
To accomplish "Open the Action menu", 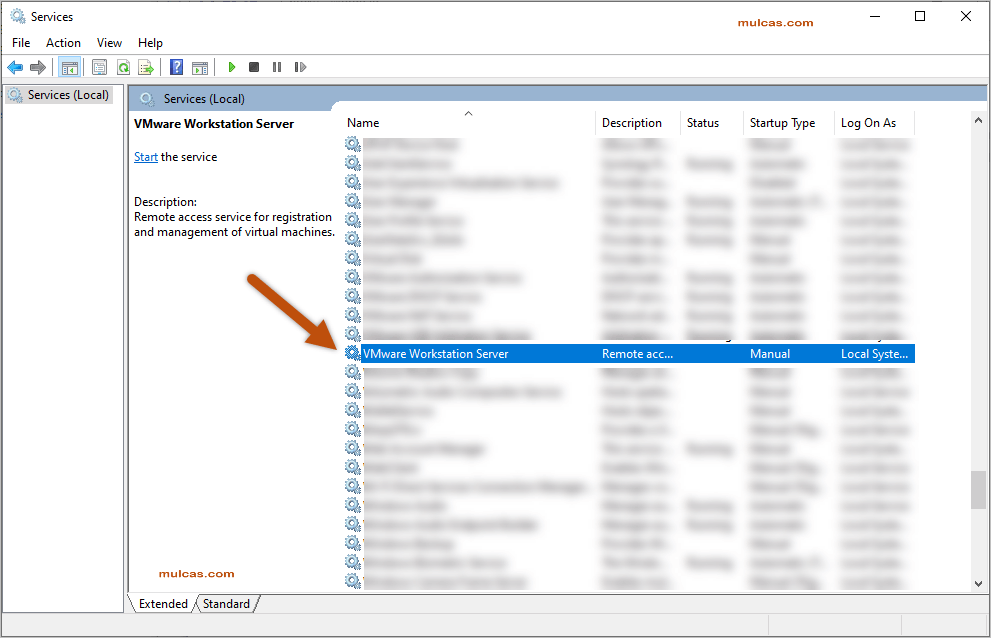I will tap(63, 43).
